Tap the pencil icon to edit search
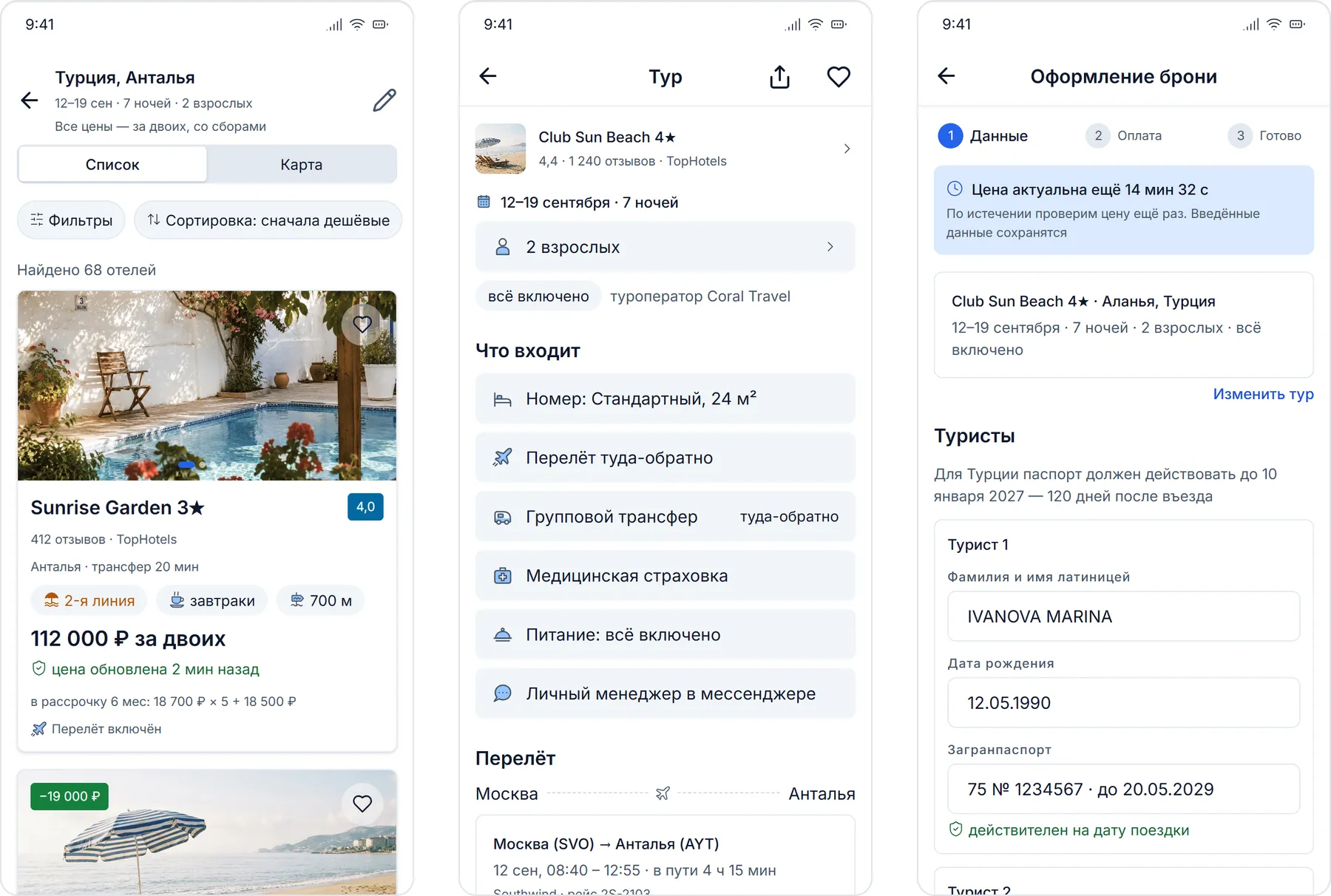Image resolution: width=1331 pixels, height=896 pixels. click(x=385, y=101)
